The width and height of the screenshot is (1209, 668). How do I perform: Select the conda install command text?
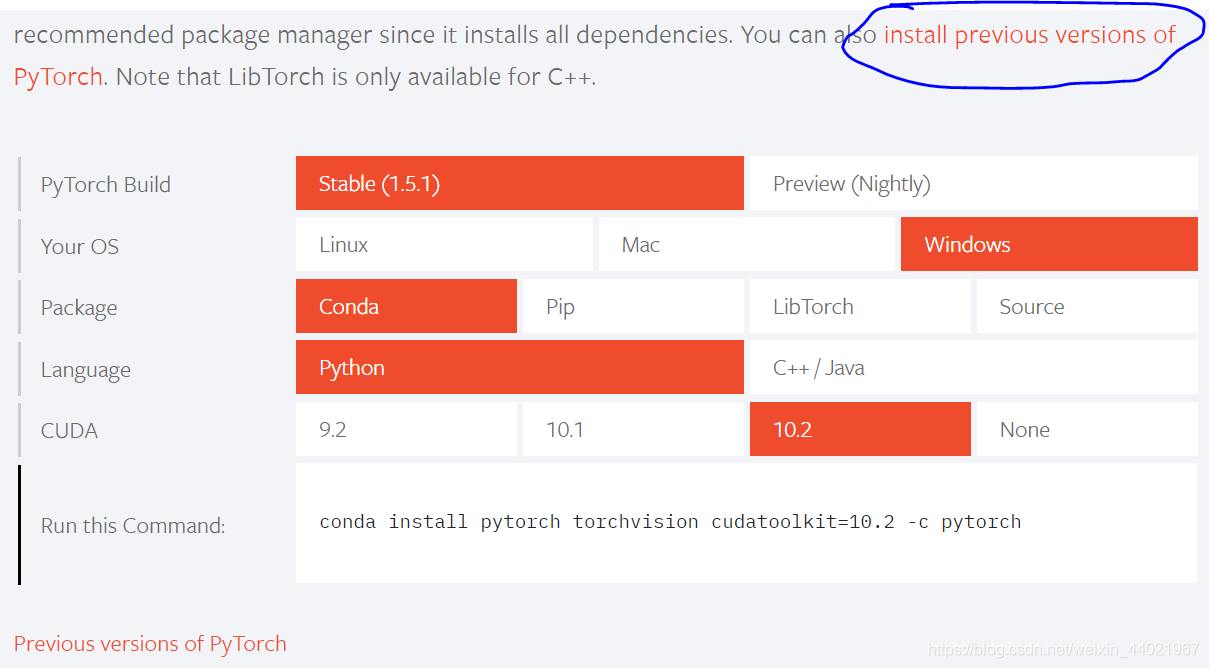pyautogui.click(x=669, y=521)
